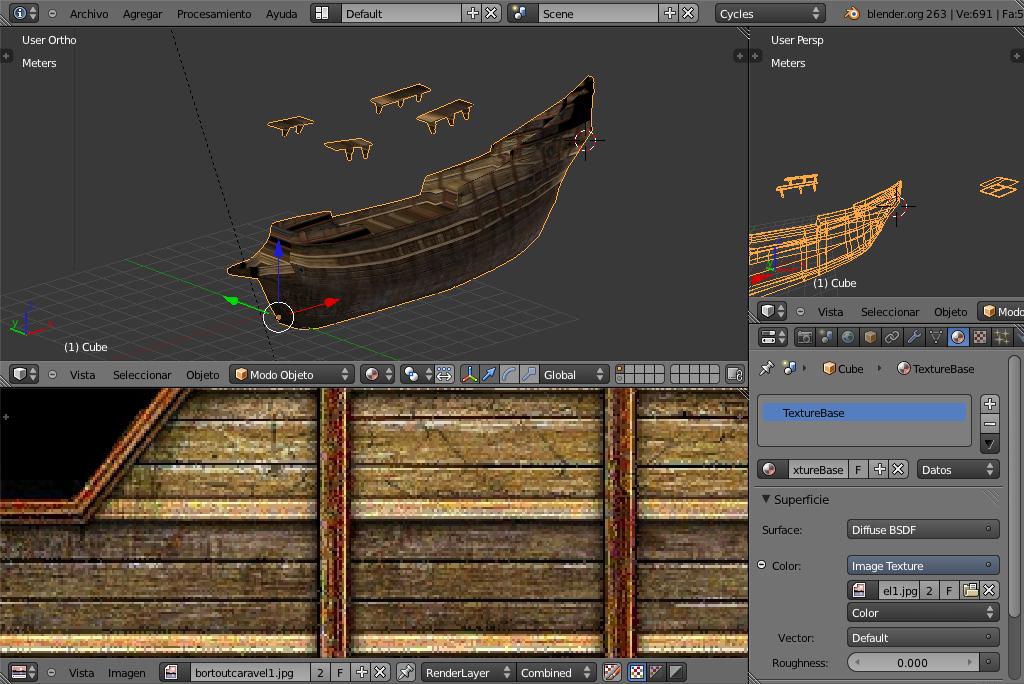Open image file browser for el1.jpg
Viewport: 1024px width, 684px height.
point(970,590)
